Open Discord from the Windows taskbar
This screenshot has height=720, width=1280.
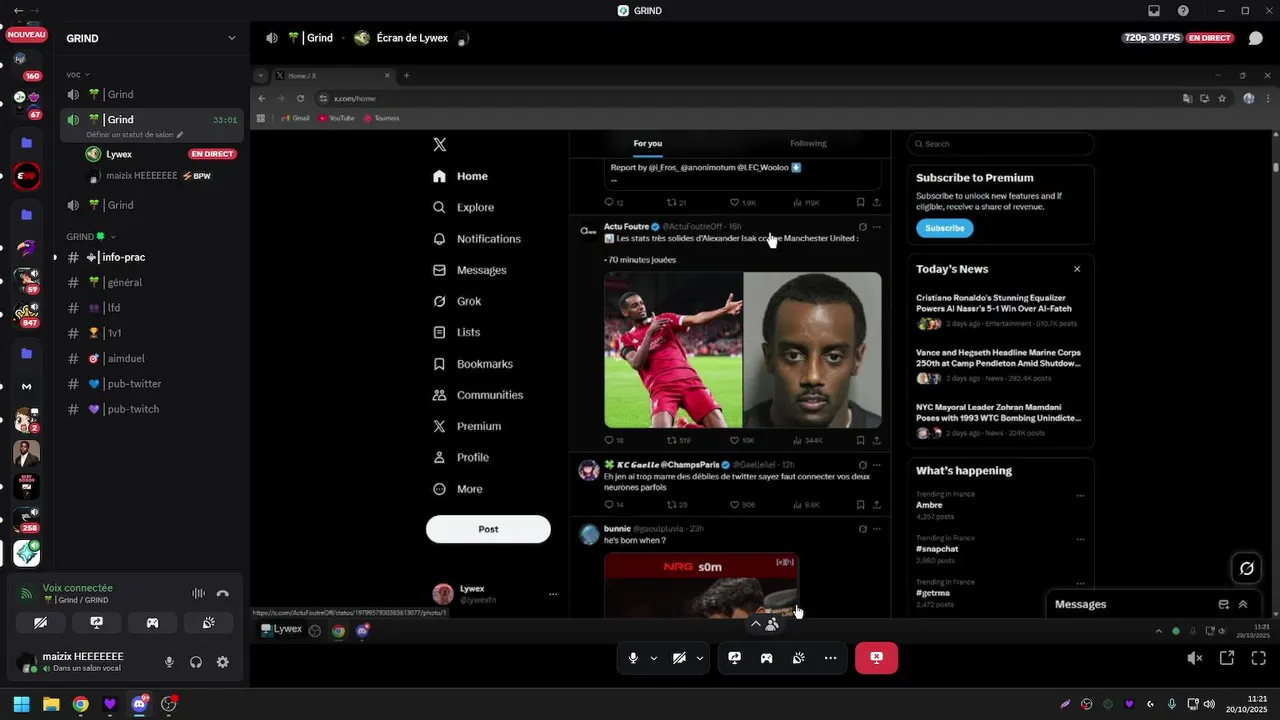[139, 704]
